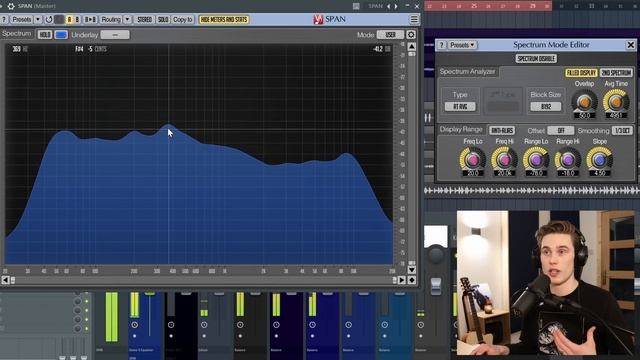Click the Overlap knob
Screen dimensions: 640x360
pyautogui.click(x=584, y=102)
